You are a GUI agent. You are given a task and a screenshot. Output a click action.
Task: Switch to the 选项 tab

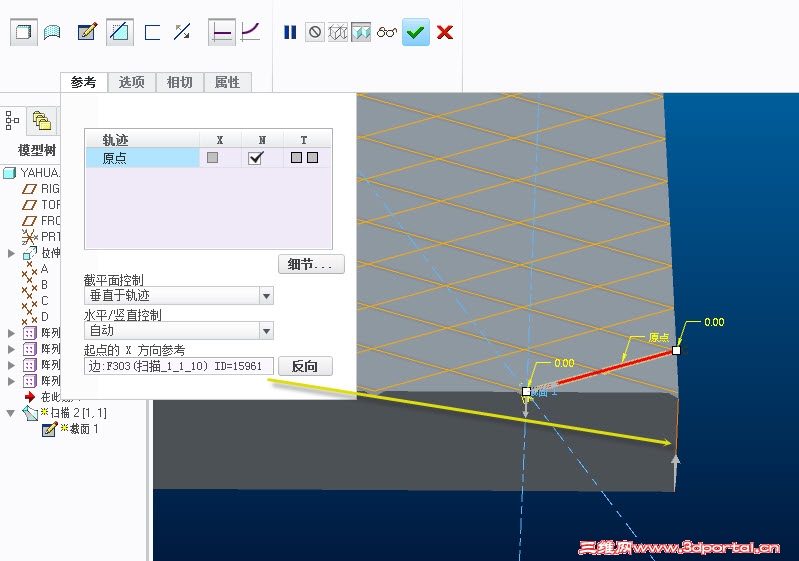pos(131,82)
